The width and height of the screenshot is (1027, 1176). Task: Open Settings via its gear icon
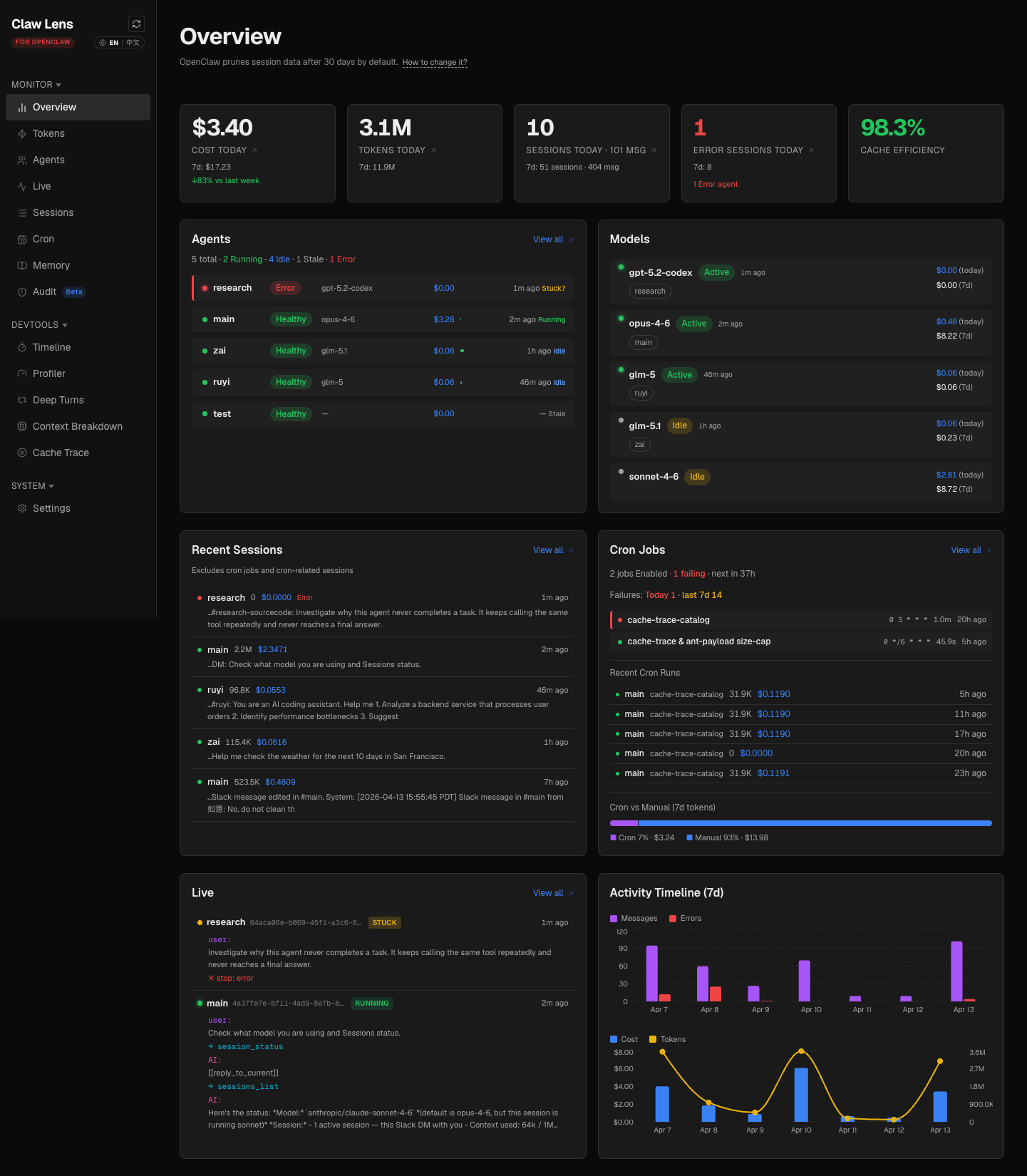click(x=22, y=509)
